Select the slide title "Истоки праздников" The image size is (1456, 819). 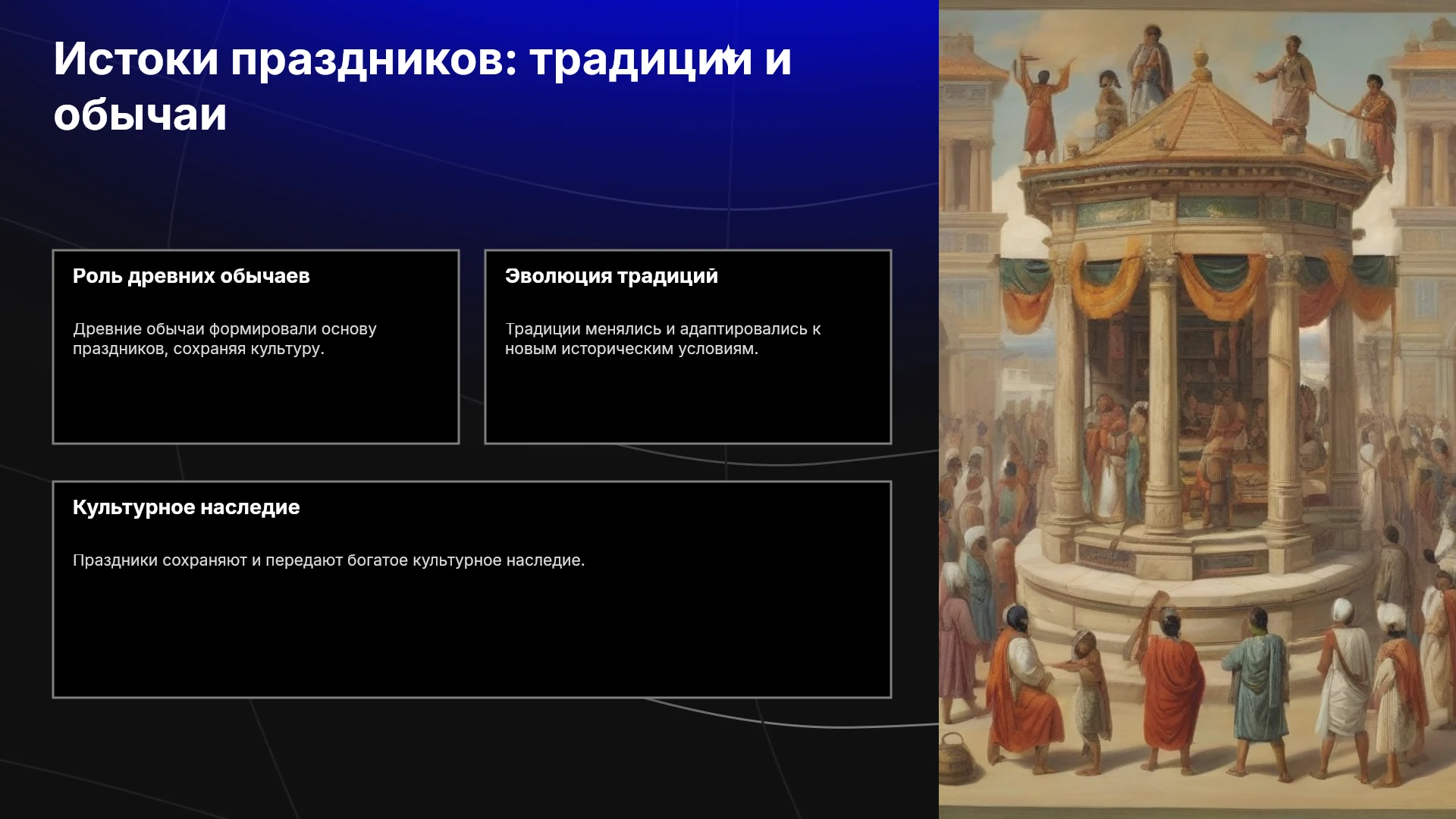tap(285, 58)
